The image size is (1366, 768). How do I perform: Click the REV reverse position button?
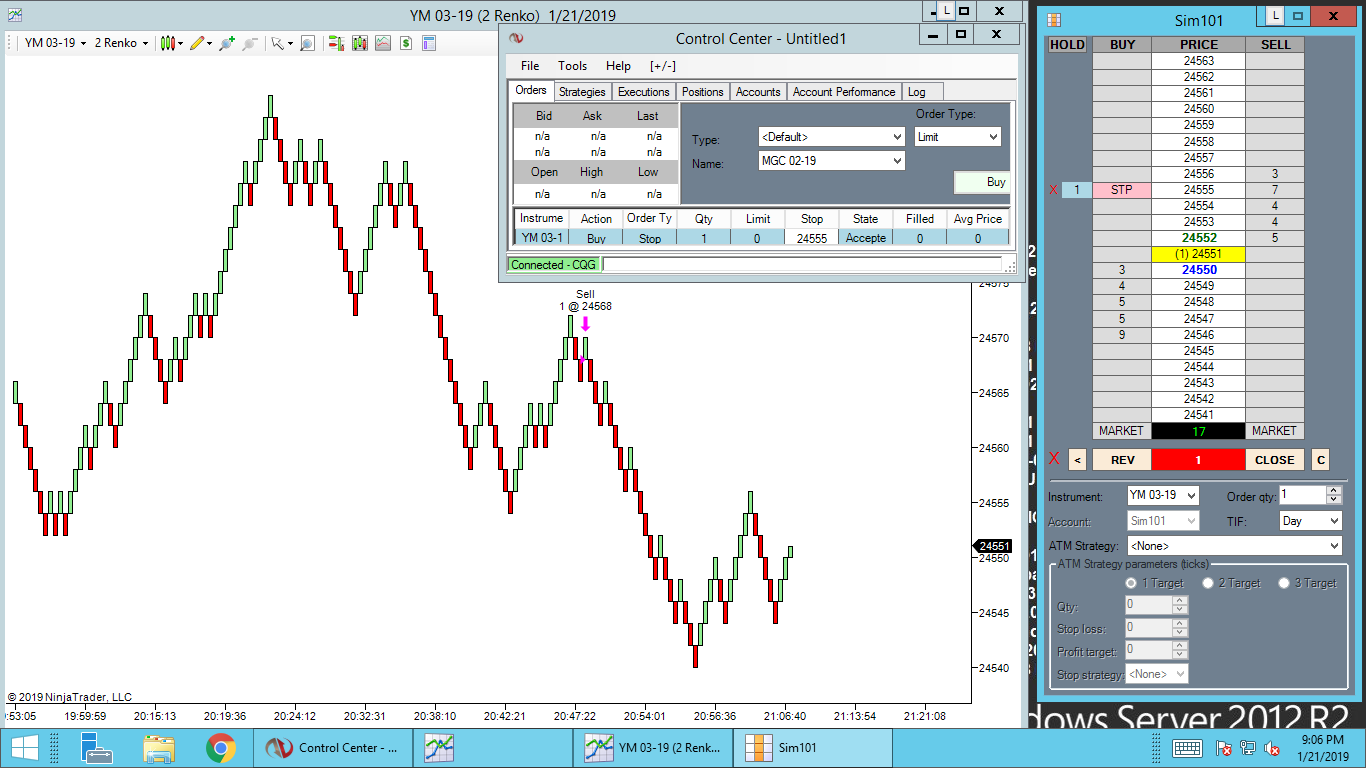[1122, 460]
